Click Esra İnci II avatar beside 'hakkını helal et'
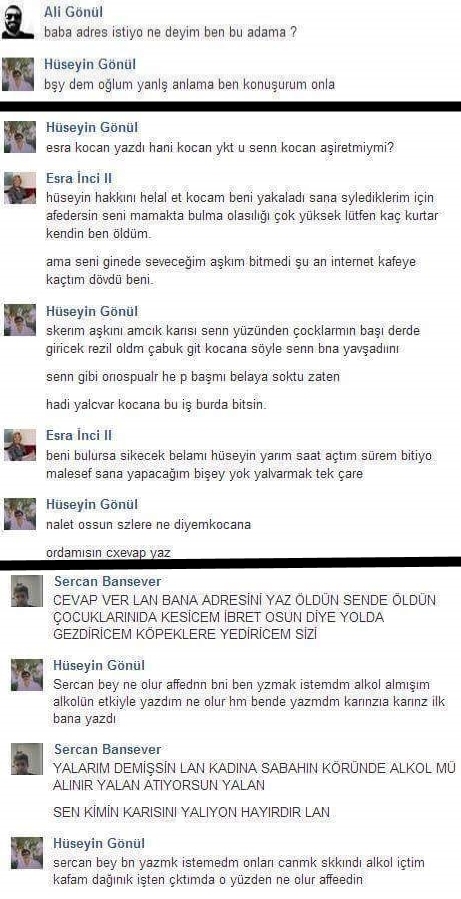This screenshot has width=461, height=899. click(19, 187)
